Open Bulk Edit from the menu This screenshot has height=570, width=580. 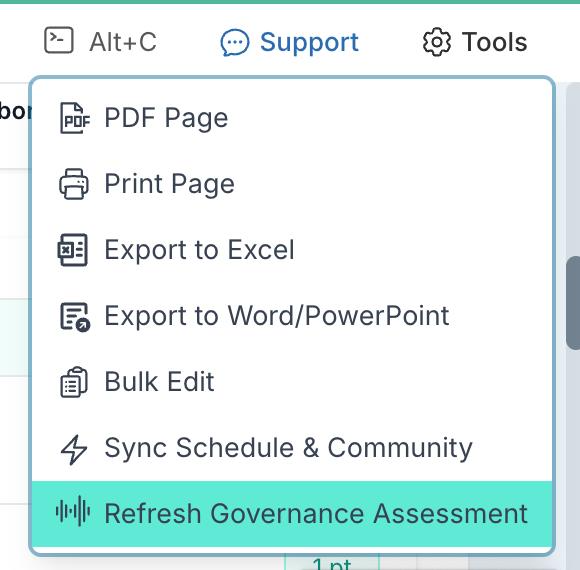[292, 382]
